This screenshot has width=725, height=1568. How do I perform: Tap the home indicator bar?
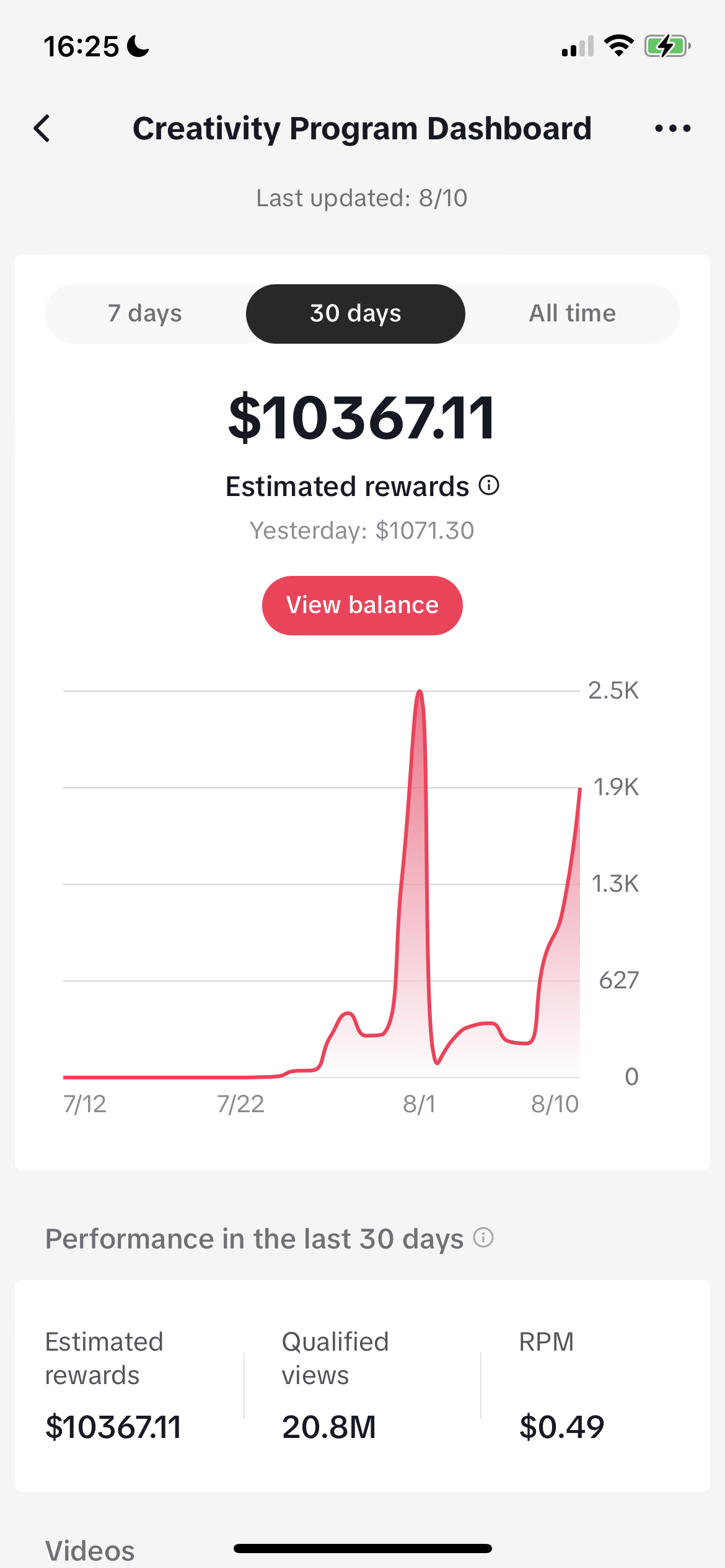click(x=362, y=1548)
